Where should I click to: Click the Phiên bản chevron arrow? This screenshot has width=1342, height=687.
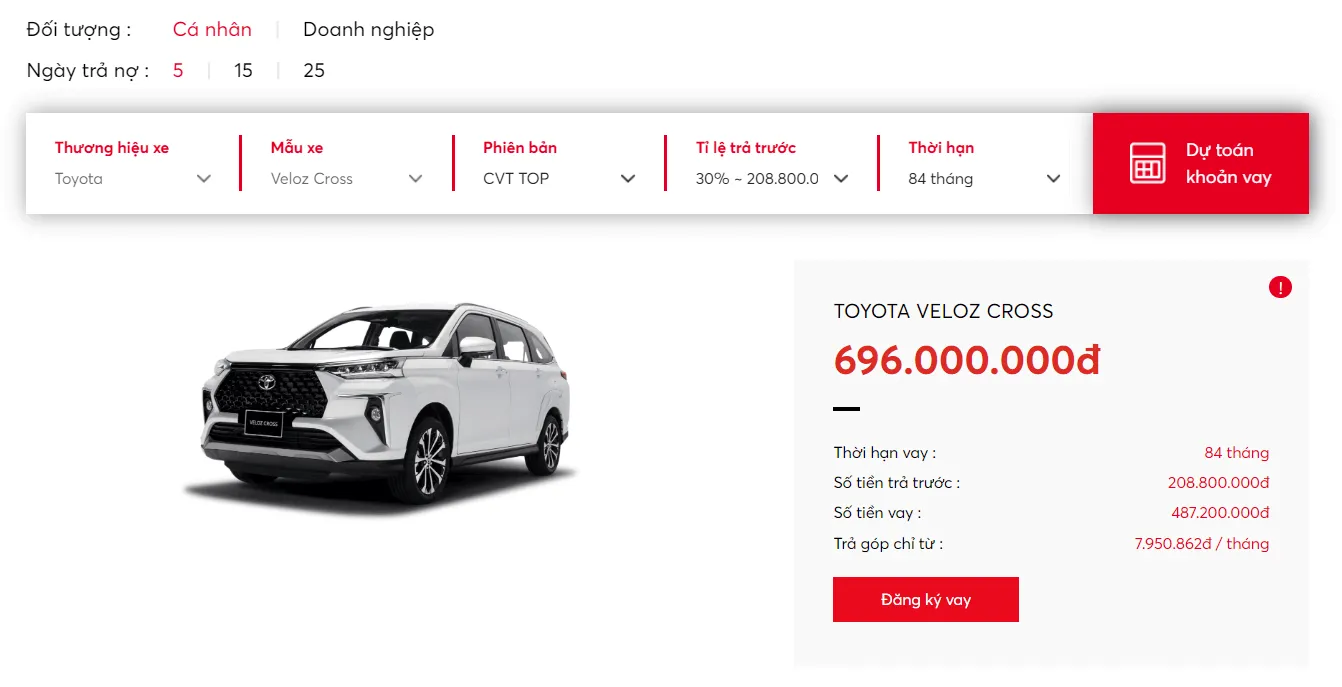(628, 179)
